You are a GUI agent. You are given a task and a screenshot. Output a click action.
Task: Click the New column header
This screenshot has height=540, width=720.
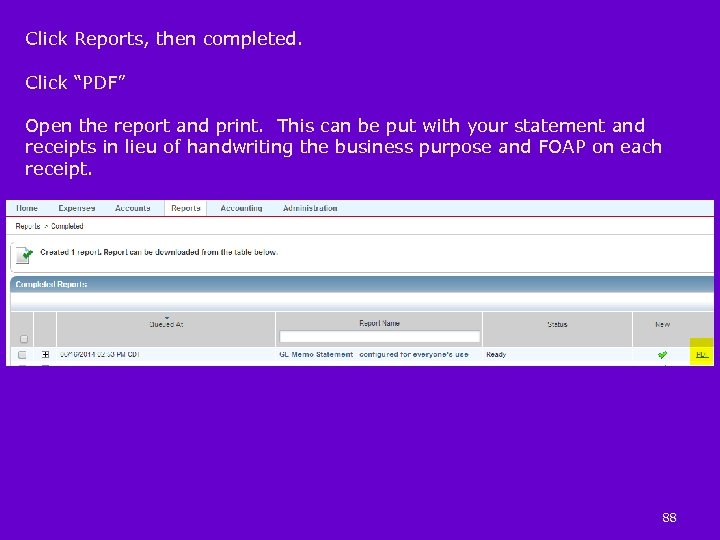pyautogui.click(x=662, y=324)
